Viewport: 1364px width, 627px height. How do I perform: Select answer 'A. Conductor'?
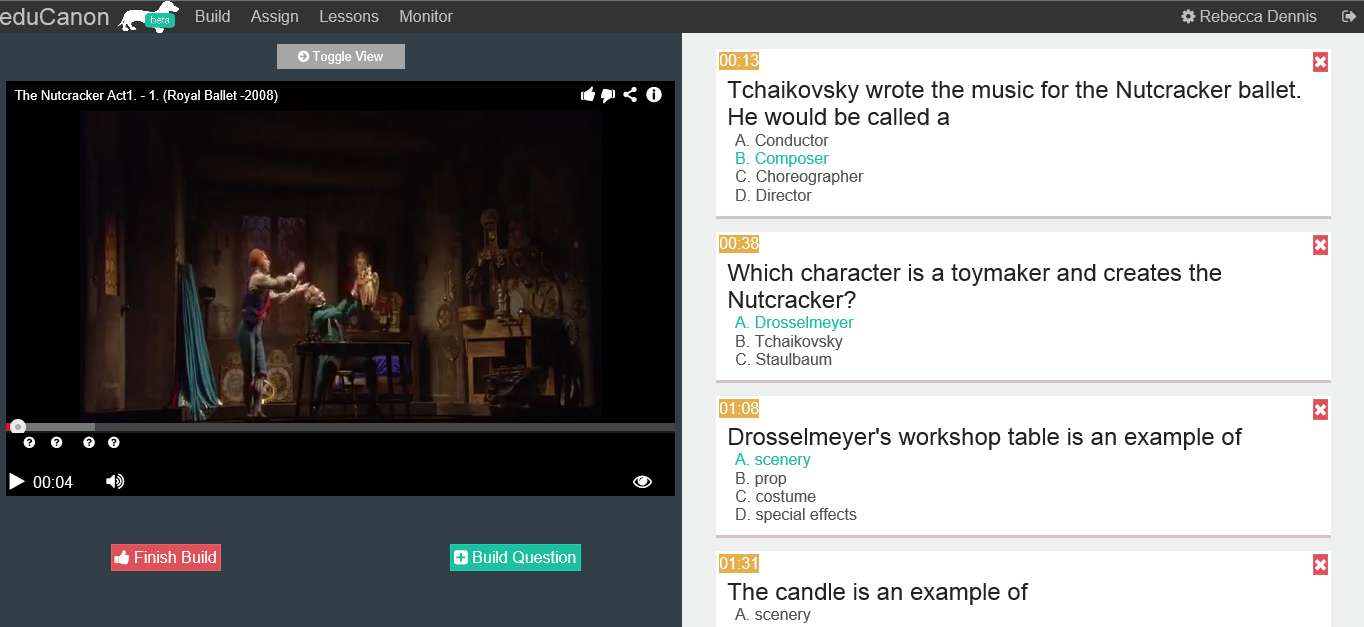pyautogui.click(x=782, y=140)
